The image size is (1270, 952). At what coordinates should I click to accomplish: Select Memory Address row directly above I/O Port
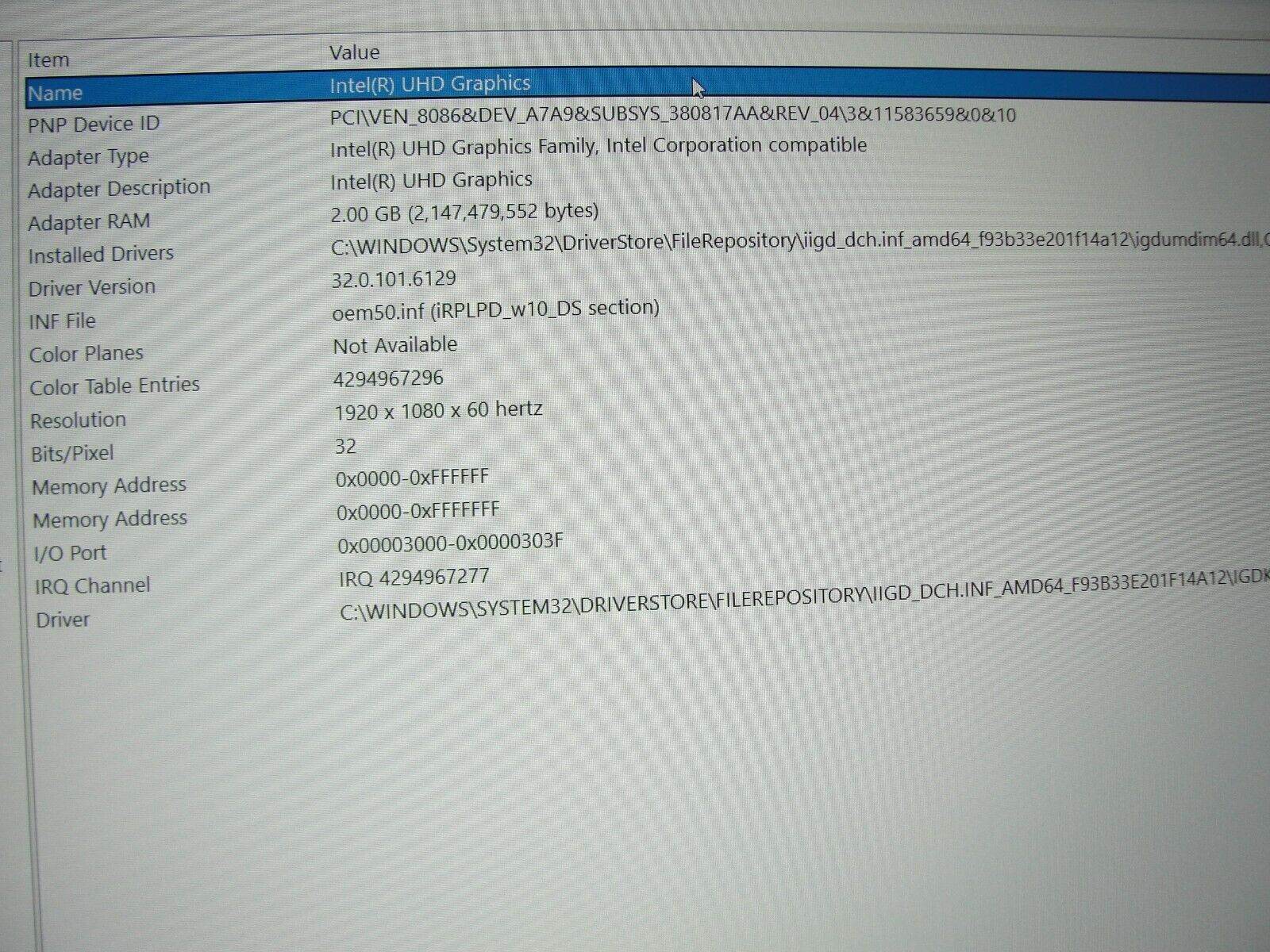click(x=110, y=520)
